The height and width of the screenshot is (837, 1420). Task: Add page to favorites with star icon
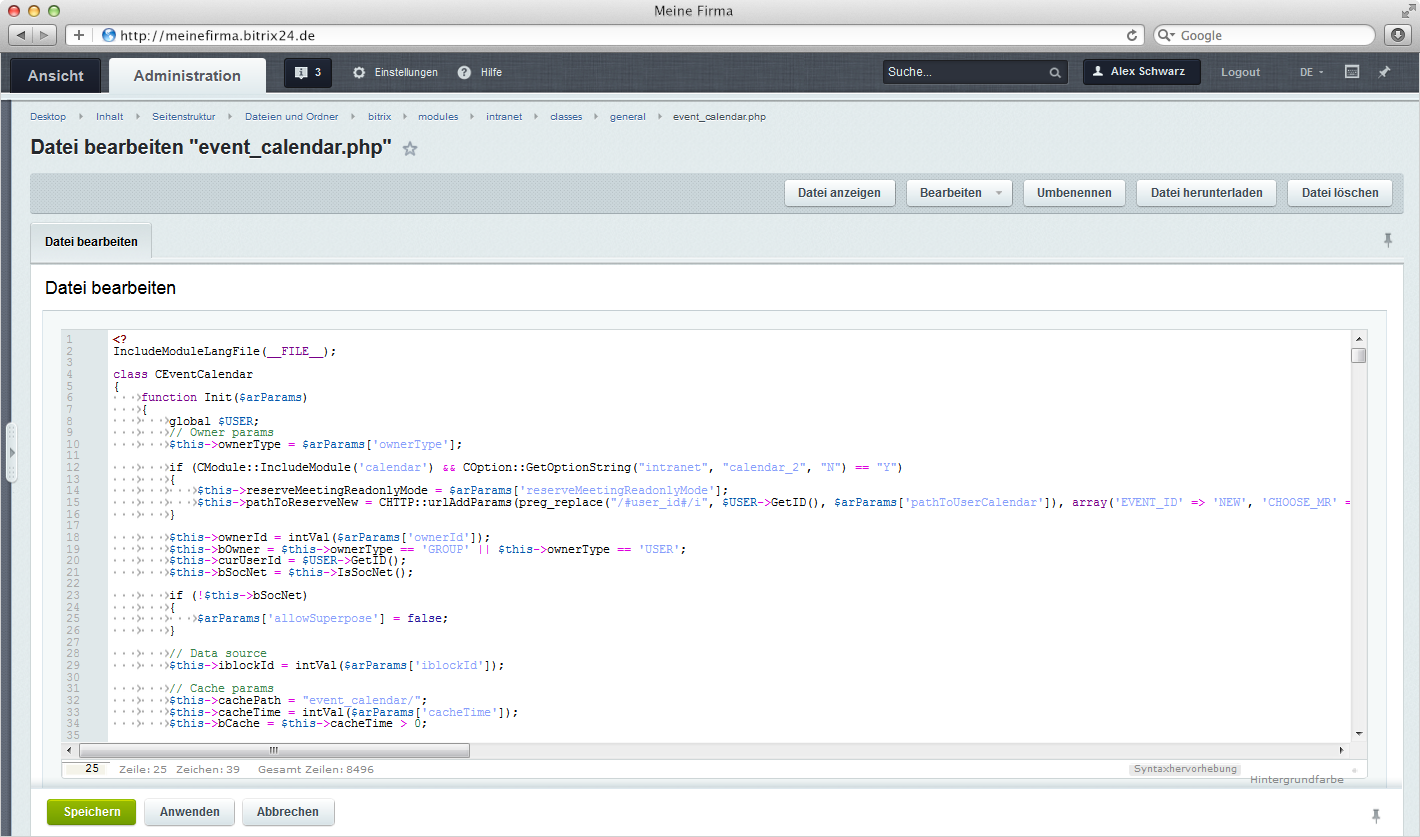[x=410, y=148]
